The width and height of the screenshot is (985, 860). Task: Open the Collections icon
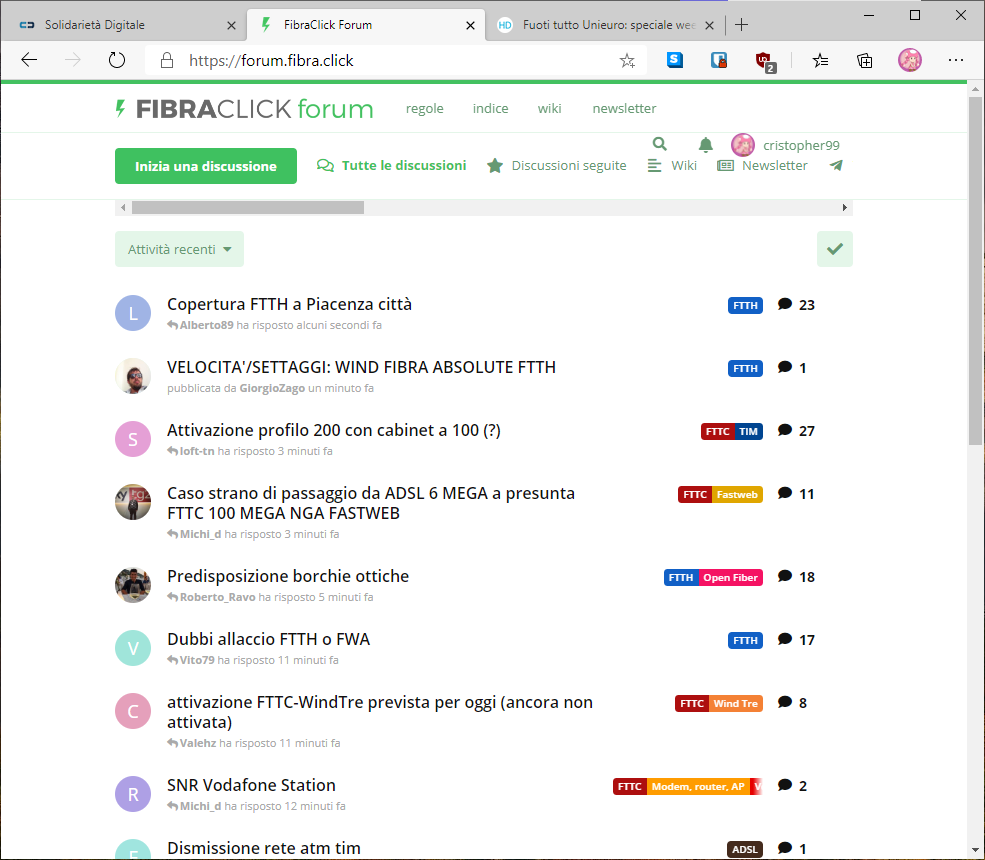point(865,60)
